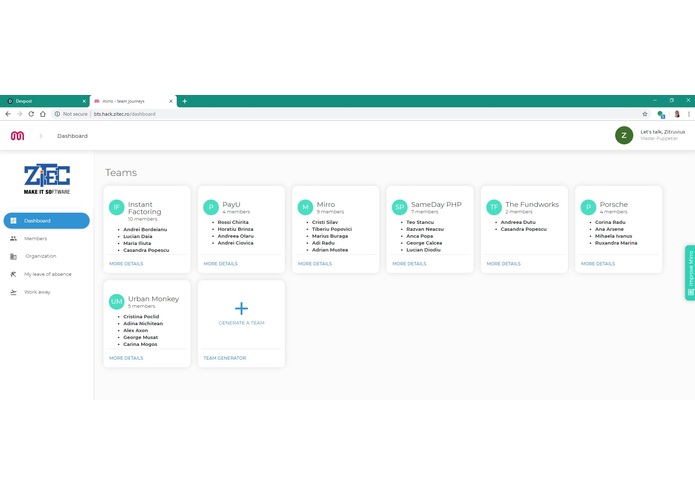The width and height of the screenshot is (695, 494).
Task: Click the SP avatar of SameDay PHP
Action: [x=400, y=207]
